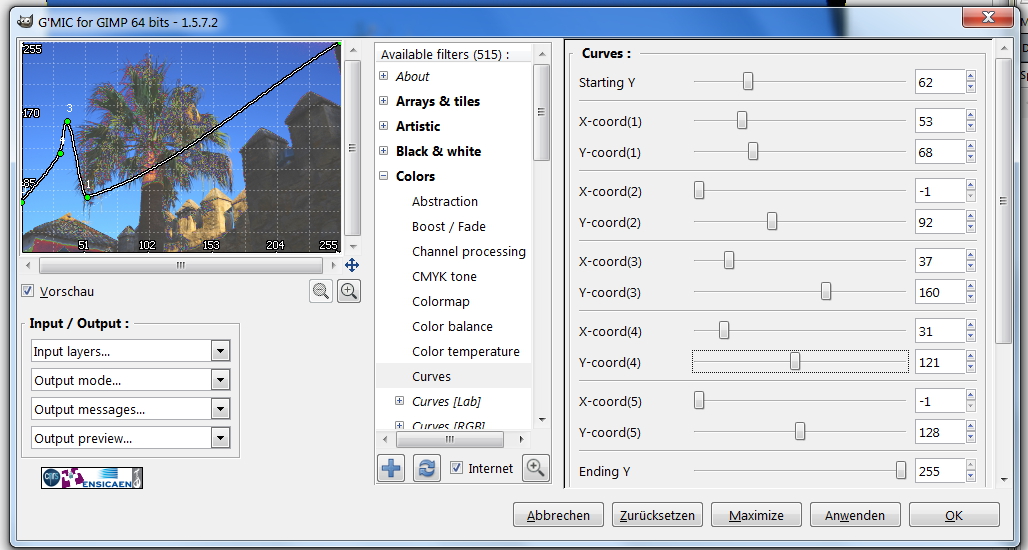Click the Available filters (515) header
Image resolution: width=1028 pixels, height=550 pixels.
click(x=445, y=54)
